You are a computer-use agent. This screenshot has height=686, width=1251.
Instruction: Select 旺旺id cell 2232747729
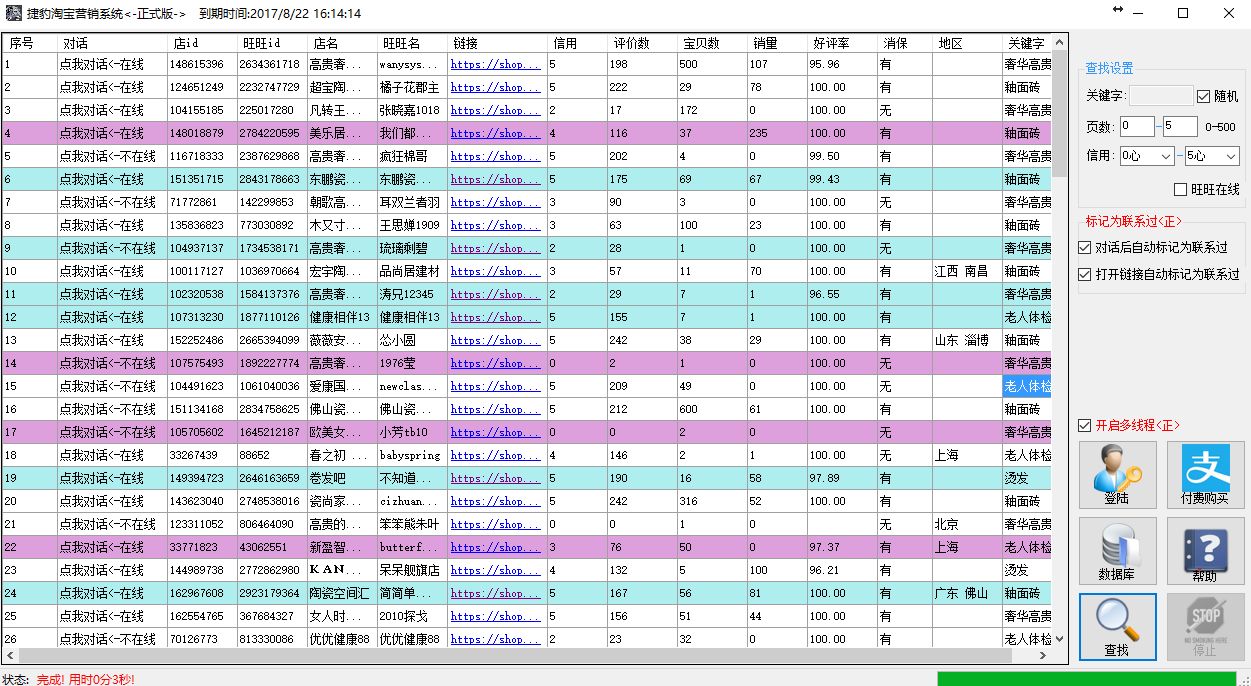pyautogui.click(x=272, y=87)
